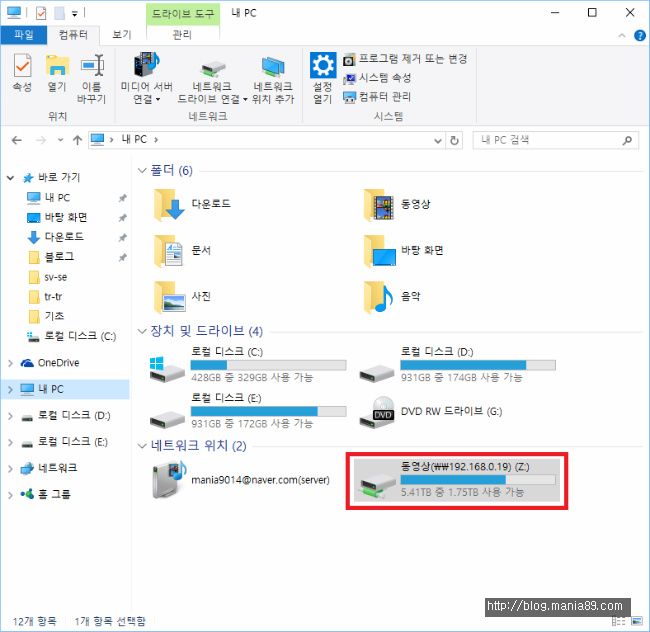
Task: Open 시스템 속성
Action: tap(377, 78)
